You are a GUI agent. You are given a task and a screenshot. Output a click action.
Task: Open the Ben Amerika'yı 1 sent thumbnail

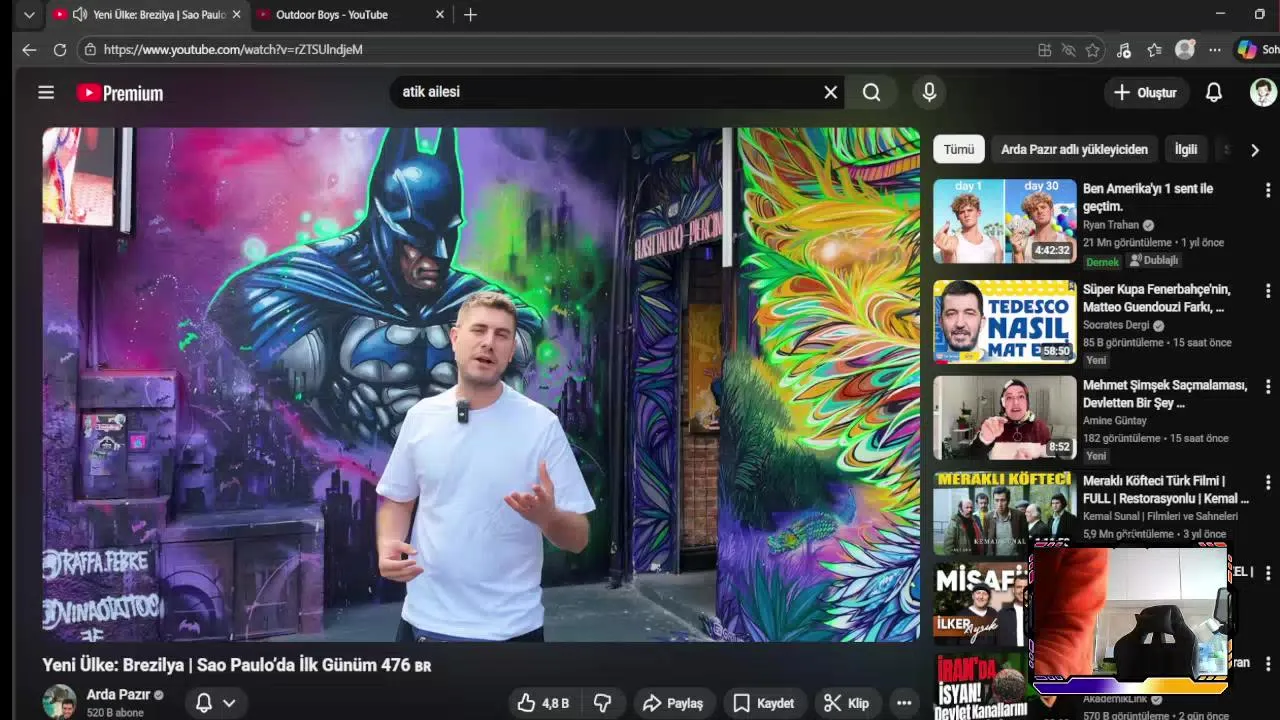(x=1005, y=221)
